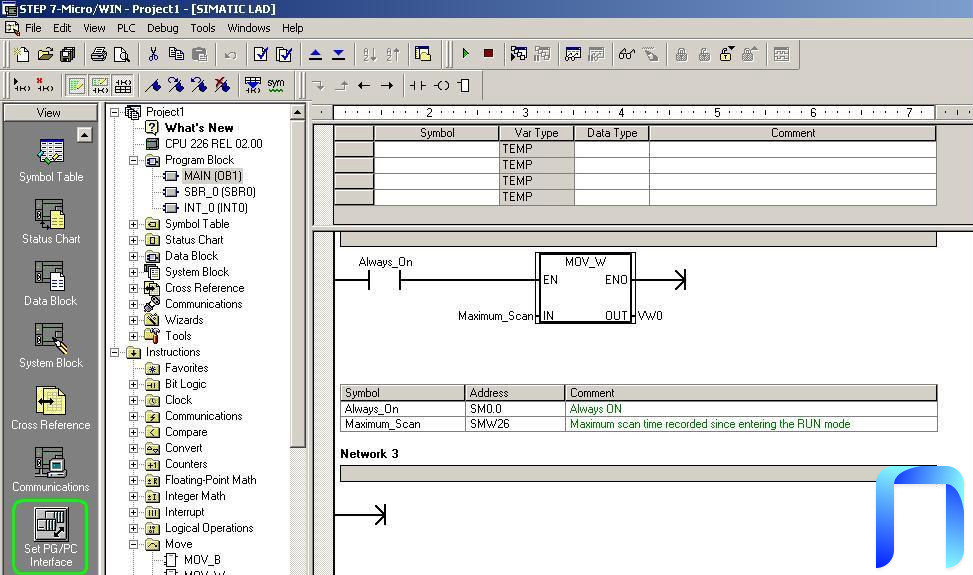Select the MOV_W box in the ladder

[586, 288]
